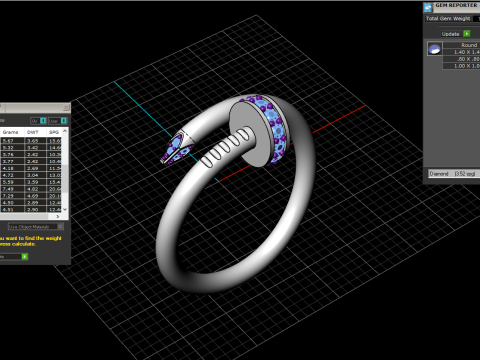This screenshot has width=480, height=360.
Task: Close the metal weight panel
Action: click(66, 107)
